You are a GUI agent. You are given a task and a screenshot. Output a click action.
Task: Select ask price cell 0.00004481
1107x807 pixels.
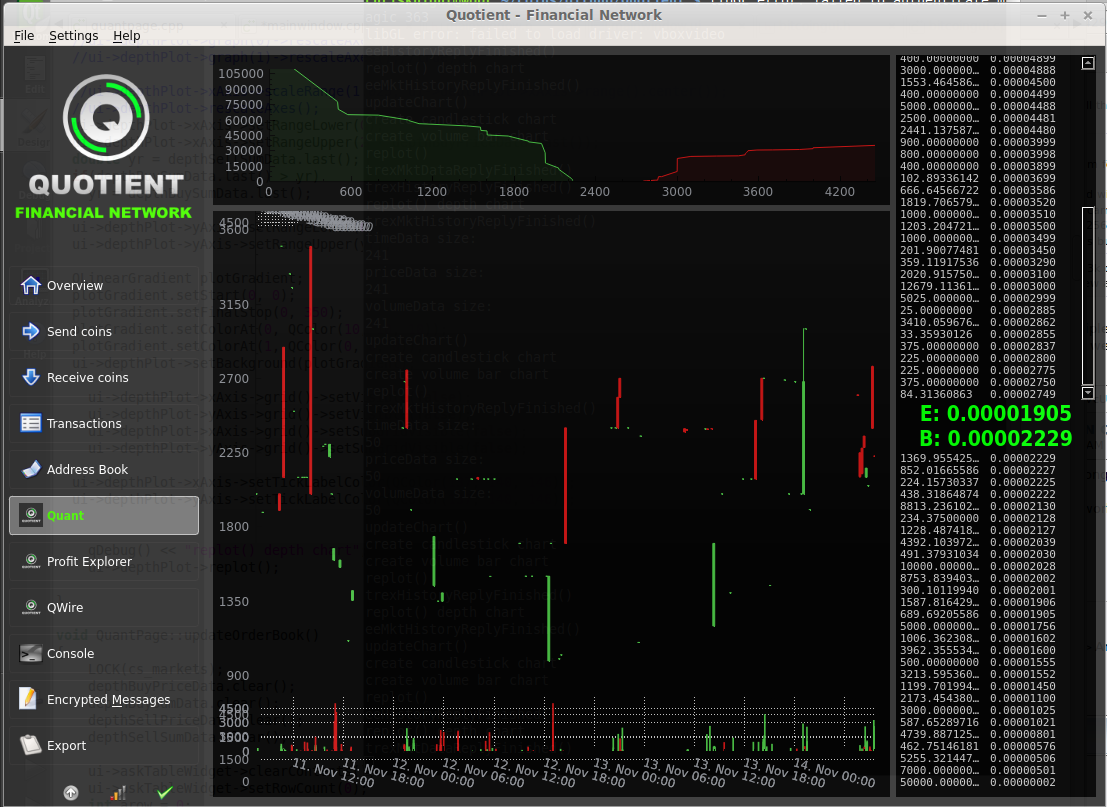[x=1022, y=118]
